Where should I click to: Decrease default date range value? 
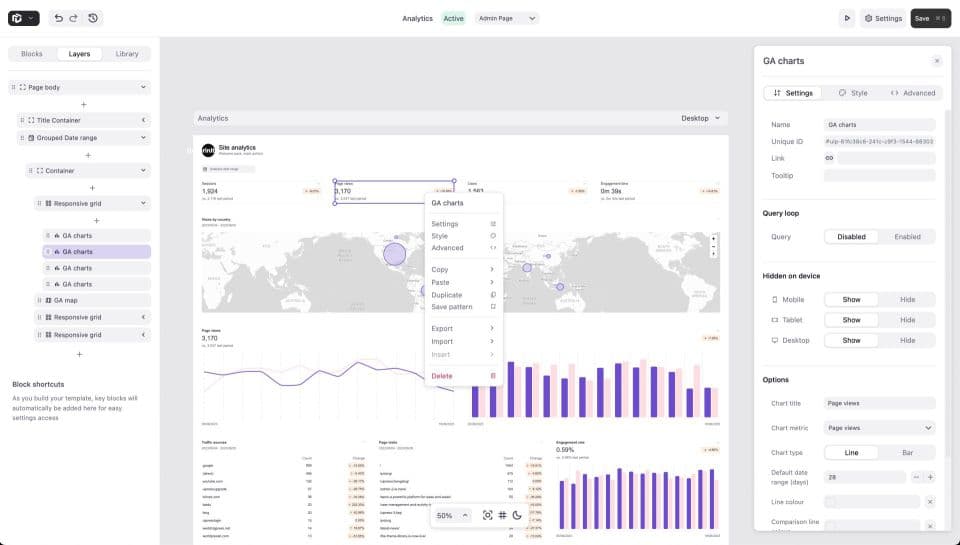pyautogui.click(x=916, y=477)
